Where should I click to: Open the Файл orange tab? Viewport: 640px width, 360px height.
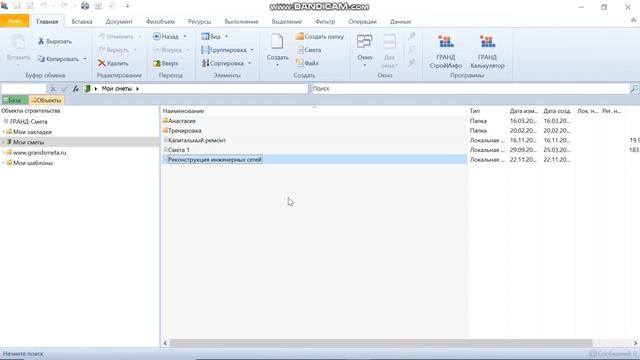click(x=15, y=21)
